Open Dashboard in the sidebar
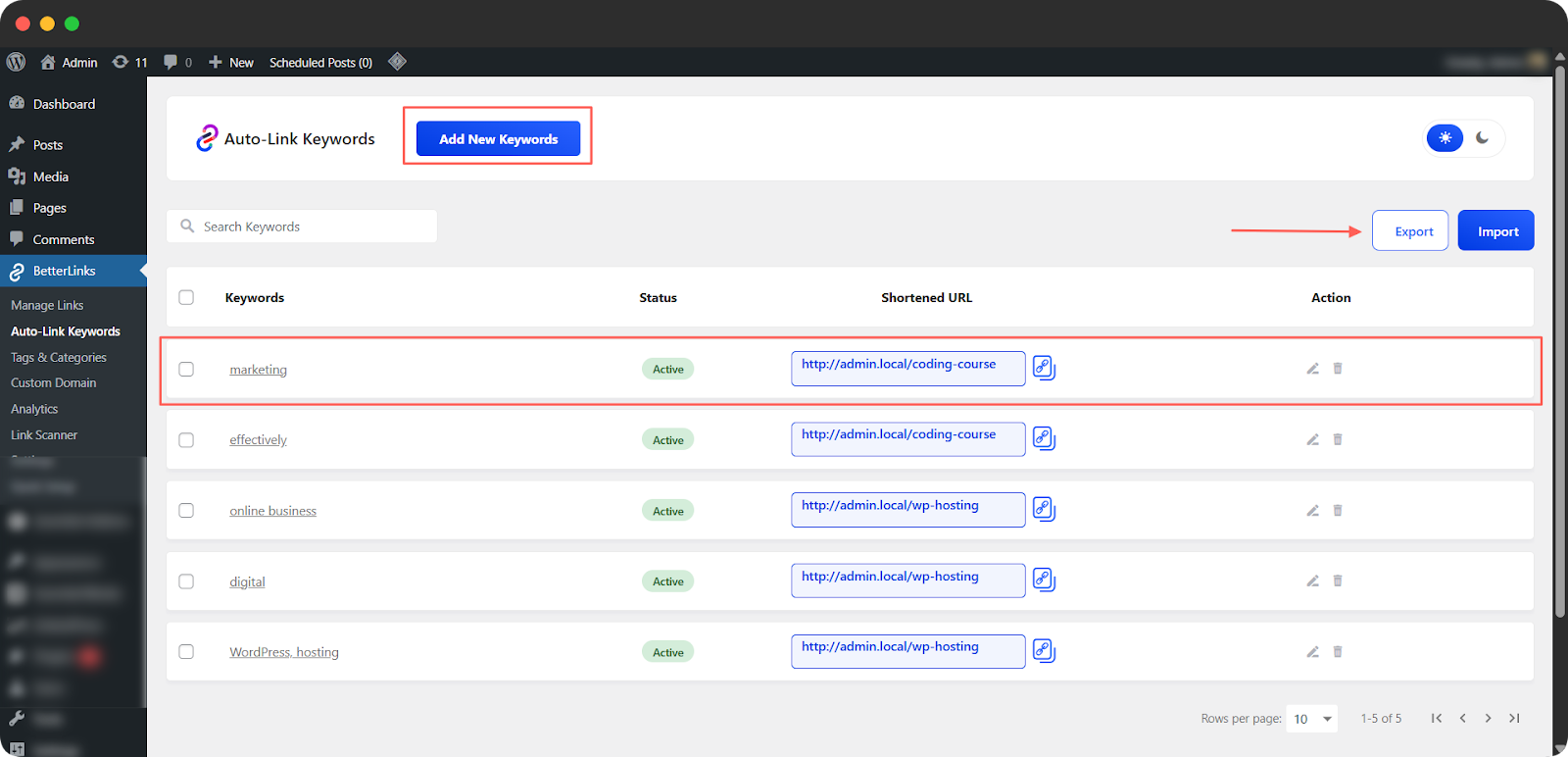1568x757 pixels. [x=73, y=104]
